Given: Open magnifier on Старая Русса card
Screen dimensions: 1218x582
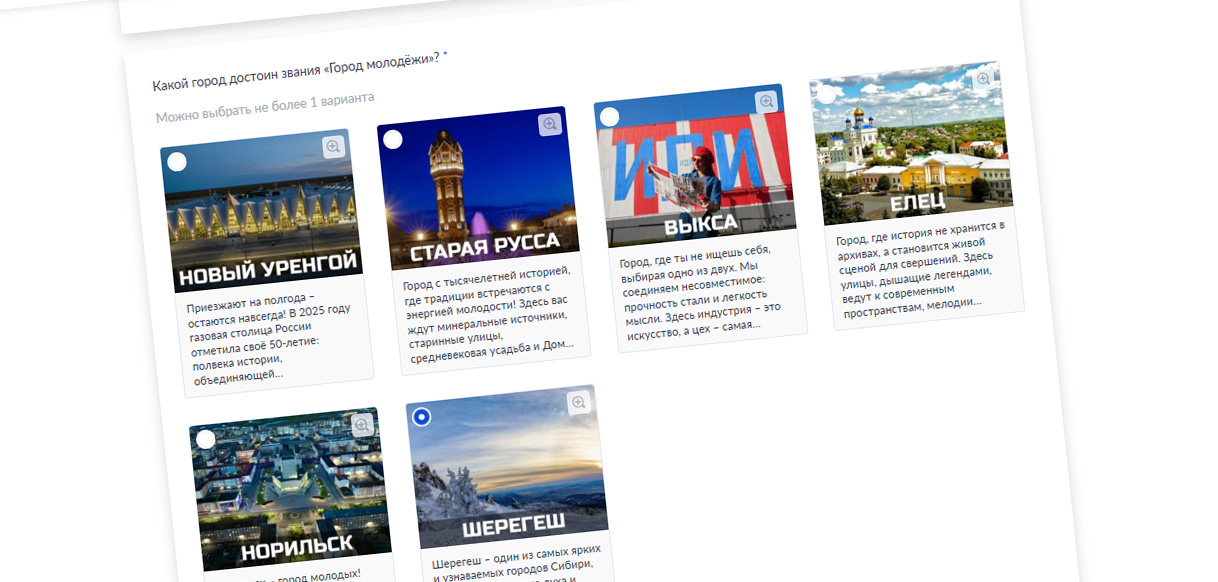Looking at the screenshot, I should click(550, 125).
